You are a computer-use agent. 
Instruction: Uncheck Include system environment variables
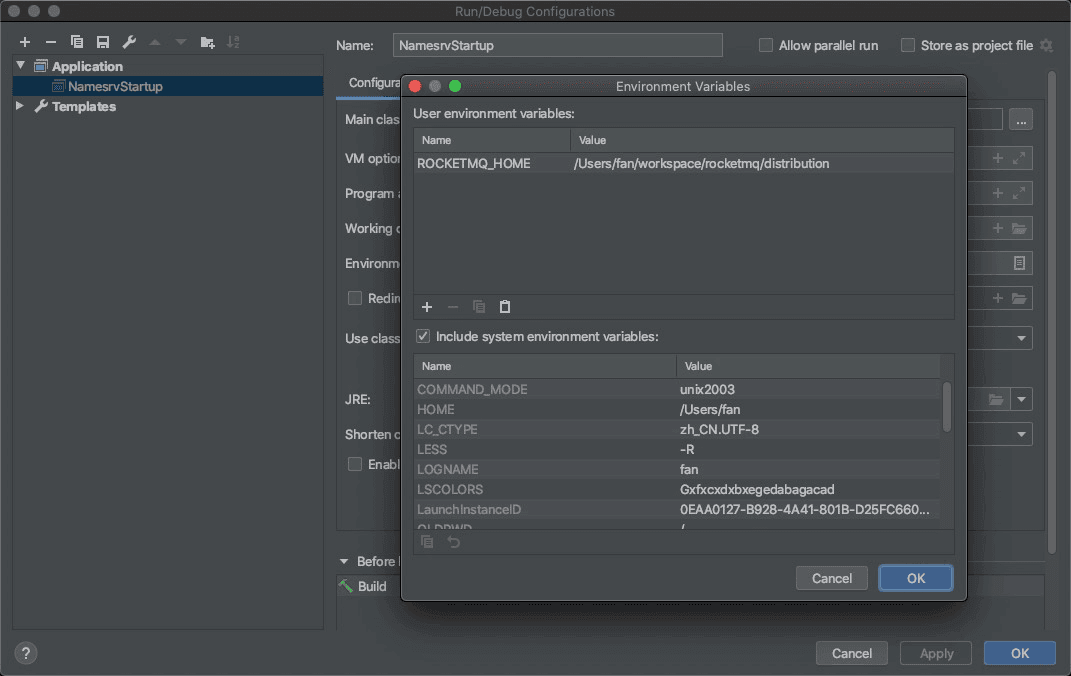423,337
